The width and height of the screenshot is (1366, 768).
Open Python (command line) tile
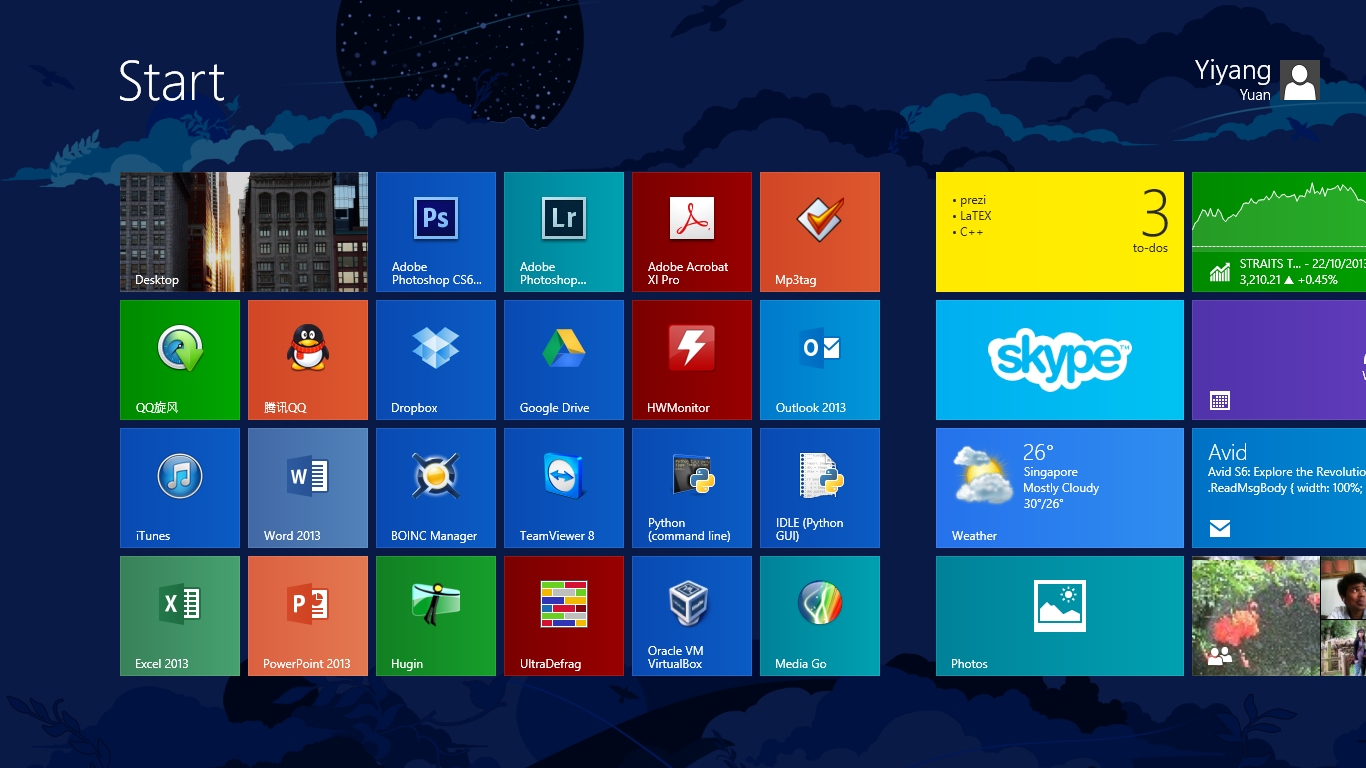pyautogui.click(x=692, y=488)
